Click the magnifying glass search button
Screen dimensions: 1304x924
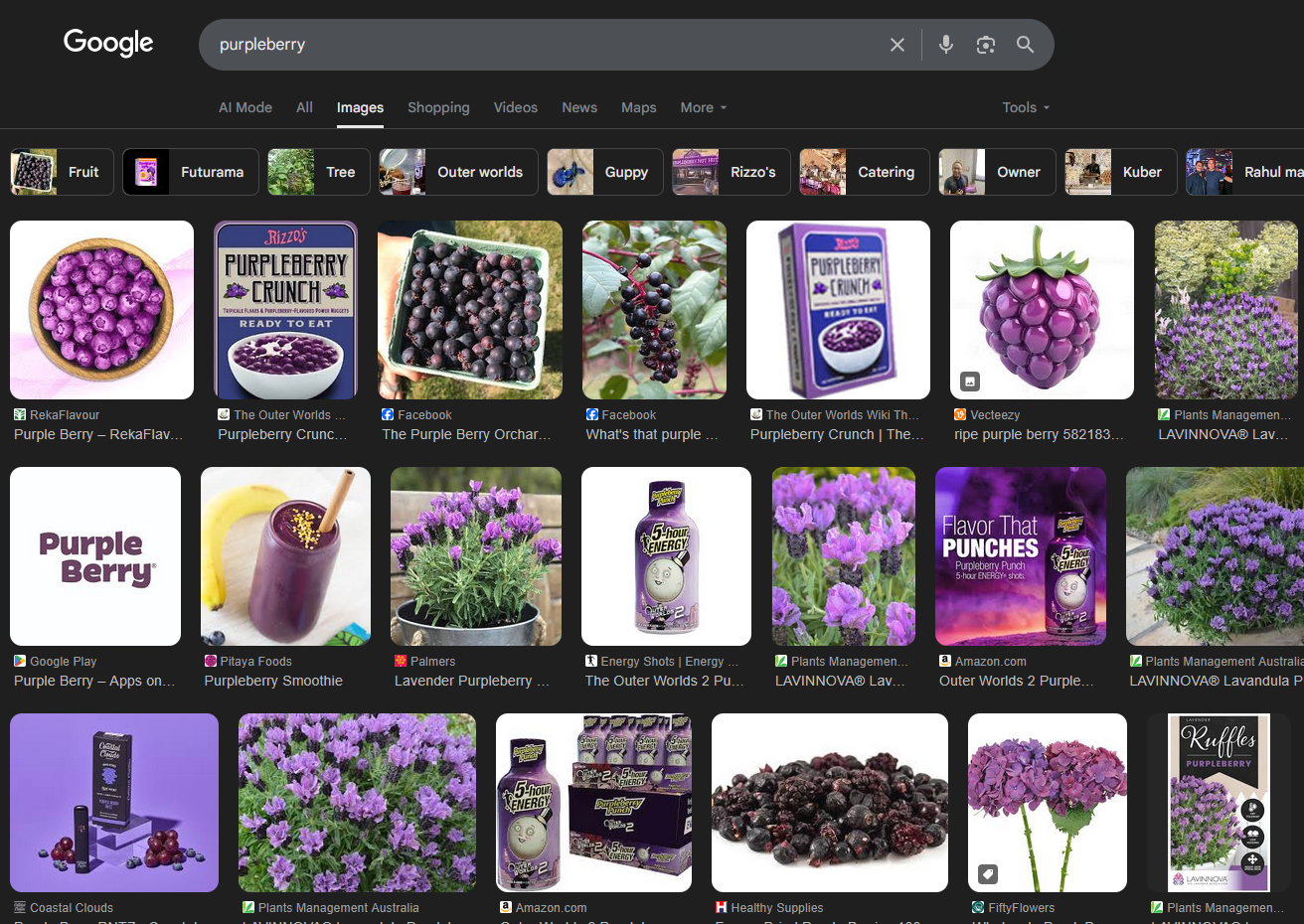pos(1026,45)
